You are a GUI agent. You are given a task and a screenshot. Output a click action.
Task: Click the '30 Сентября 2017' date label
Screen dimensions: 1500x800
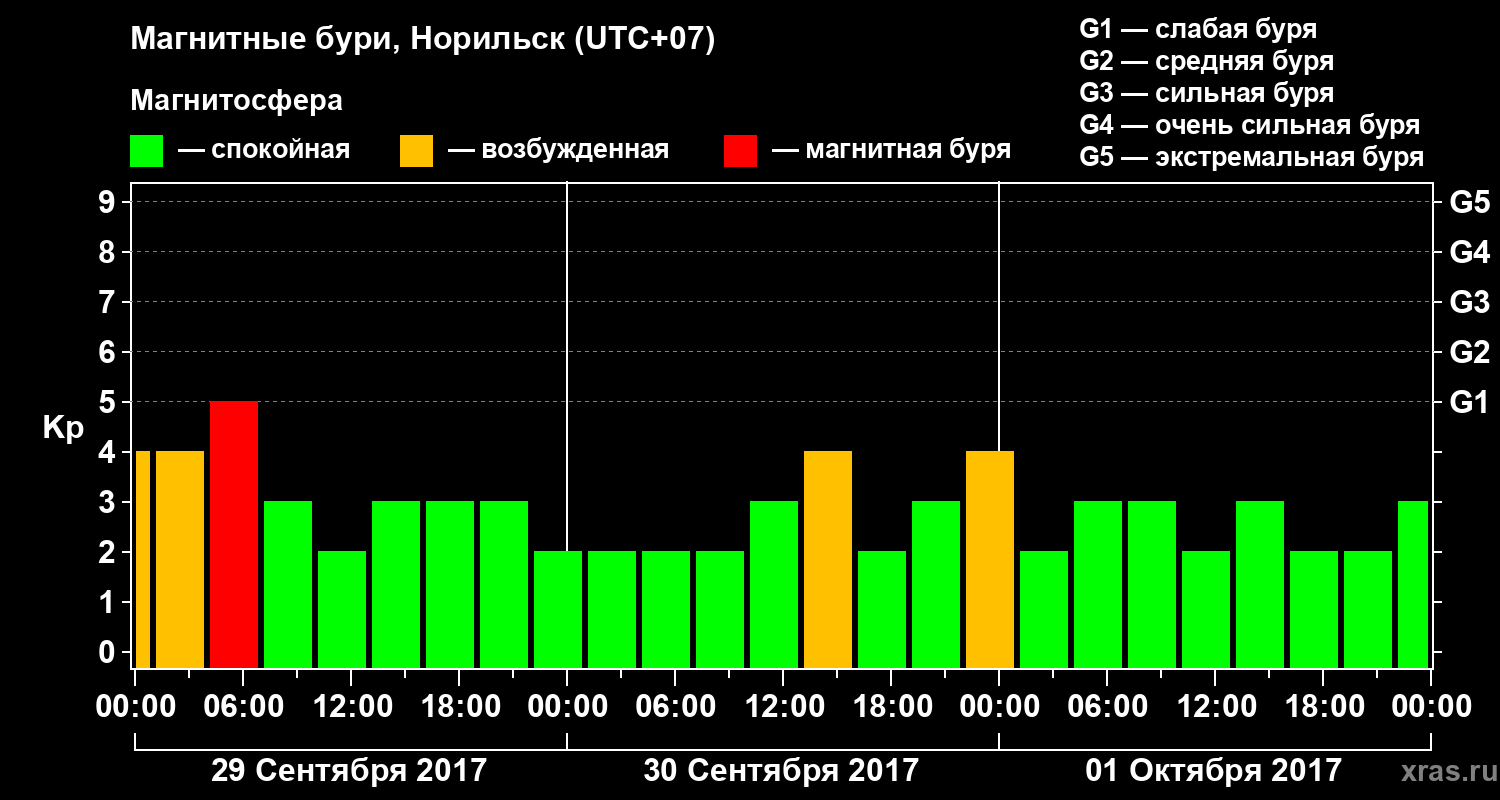pyautogui.click(x=781, y=771)
